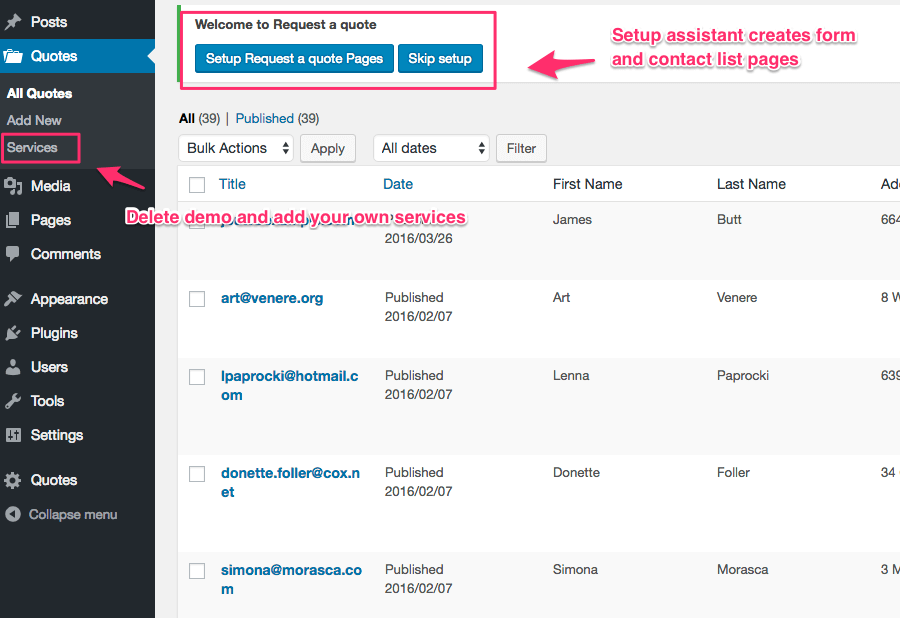Check the donette.foller@cox.net row checkbox
Screen dimensions: 900x618
[x=197, y=474]
